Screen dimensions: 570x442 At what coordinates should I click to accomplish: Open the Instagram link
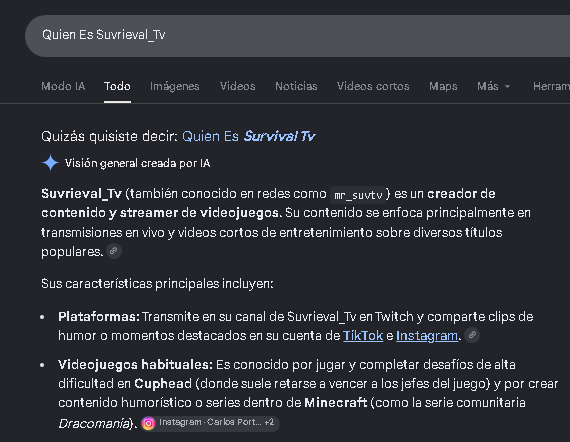point(427,336)
